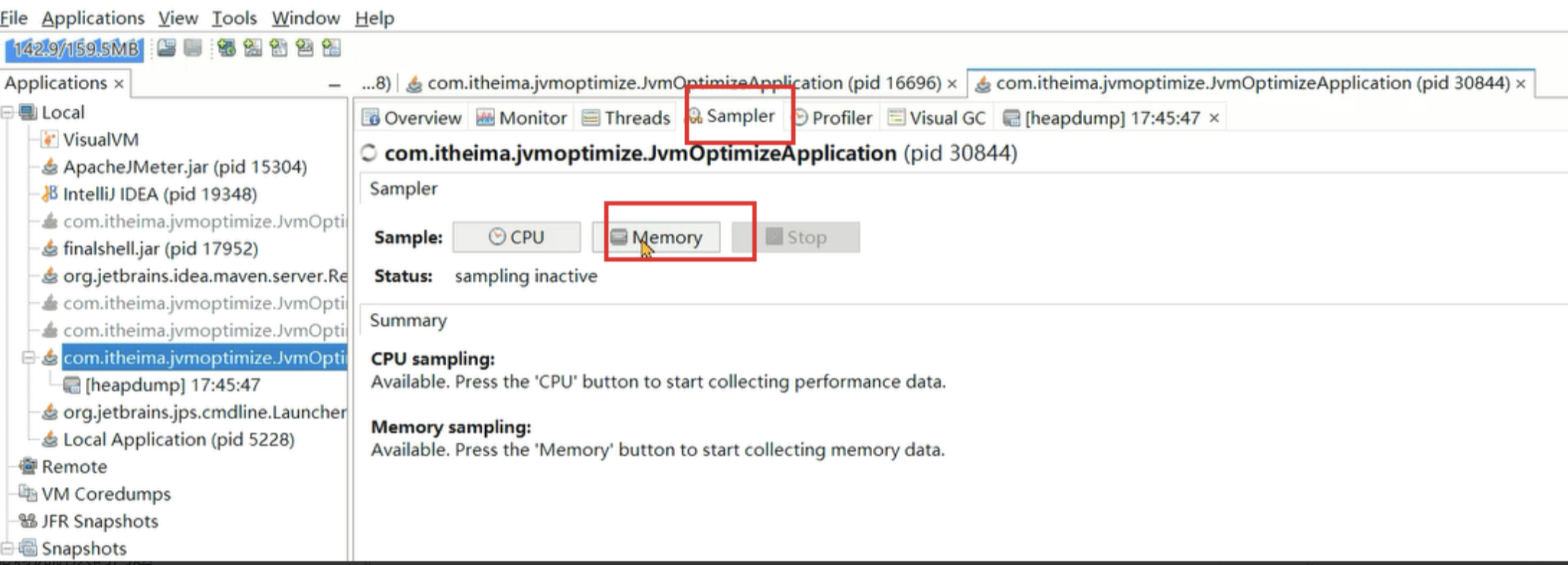Open the Tools menu

click(234, 18)
